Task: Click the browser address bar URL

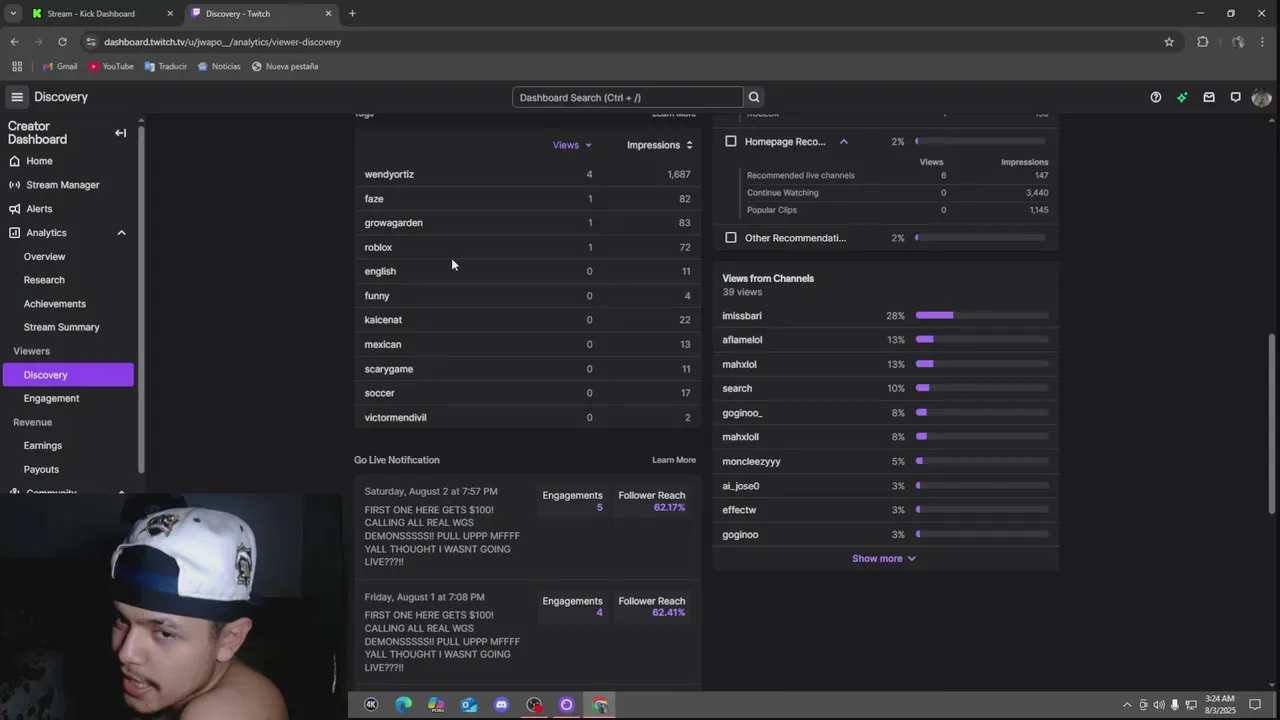Action: tap(222, 42)
